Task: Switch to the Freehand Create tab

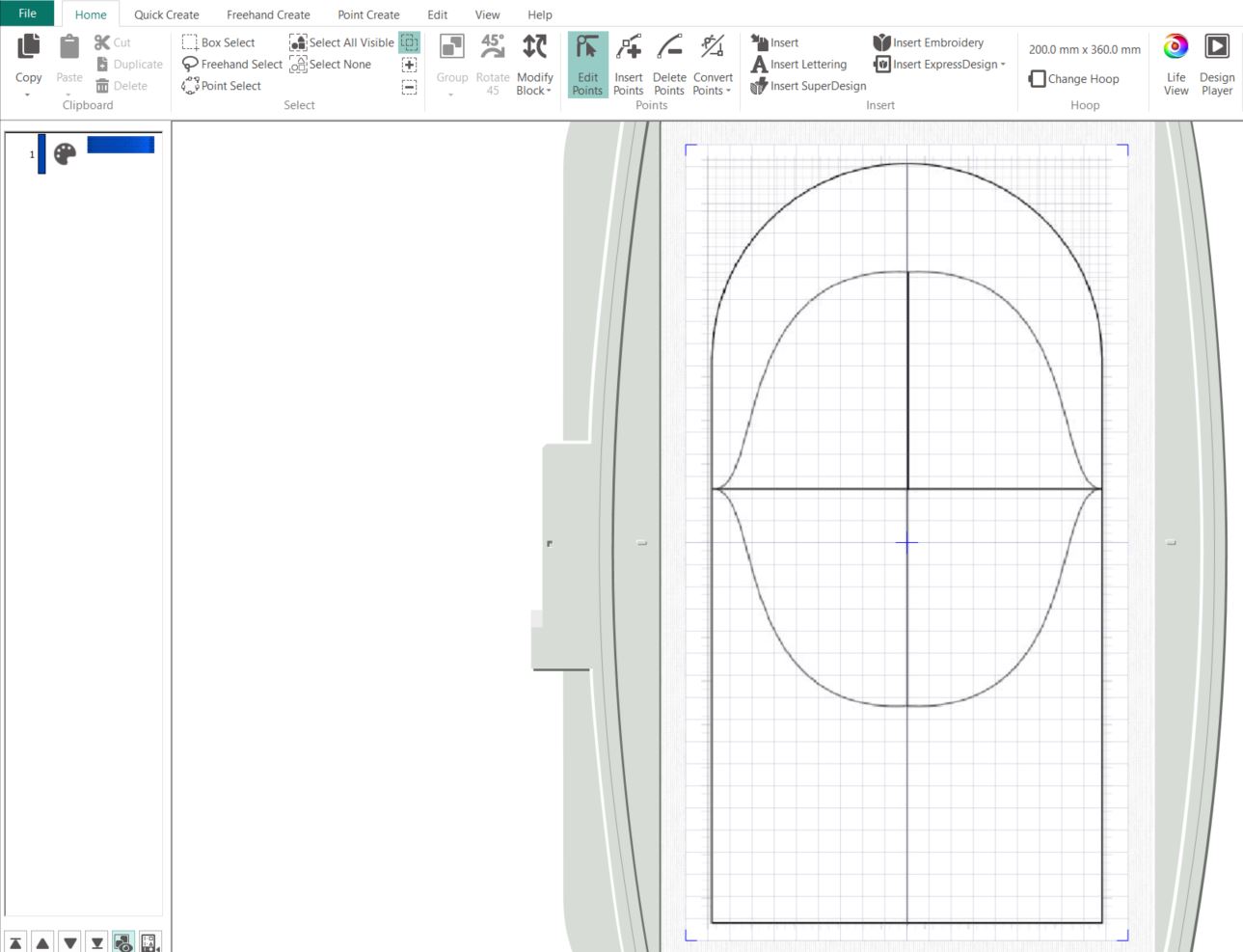Action: pyautogui.click(x=268, y=14)
